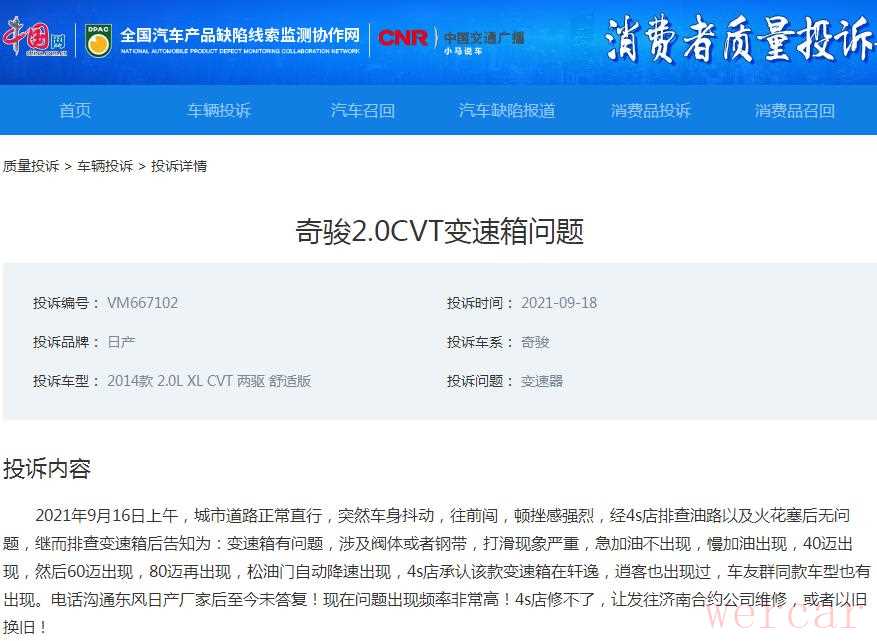Open the 首页 navigation tab

(75, 110)
